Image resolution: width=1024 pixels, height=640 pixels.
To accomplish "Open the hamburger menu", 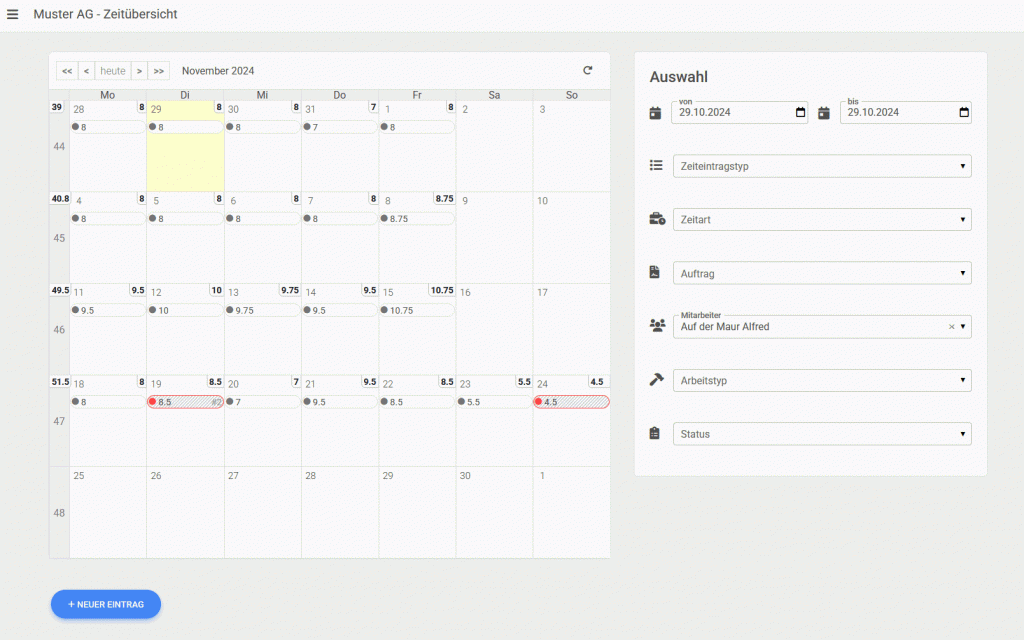I will point(13,14).
